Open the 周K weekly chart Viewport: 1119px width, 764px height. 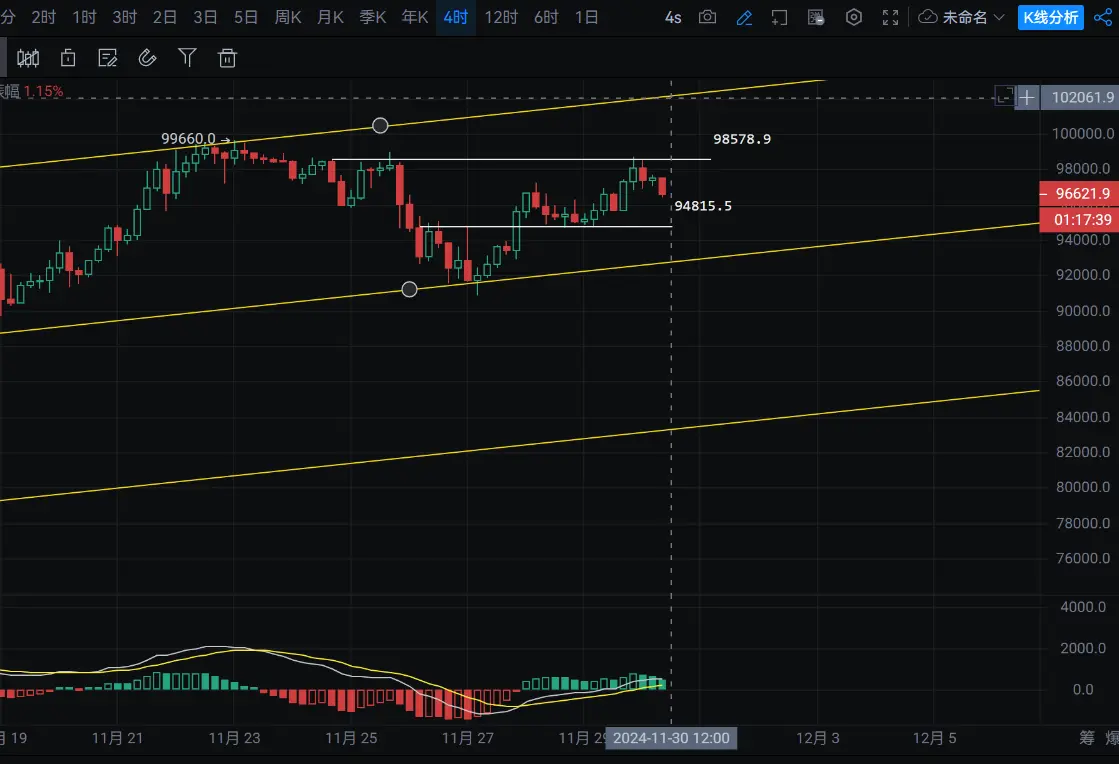click(x=288, y=17)
